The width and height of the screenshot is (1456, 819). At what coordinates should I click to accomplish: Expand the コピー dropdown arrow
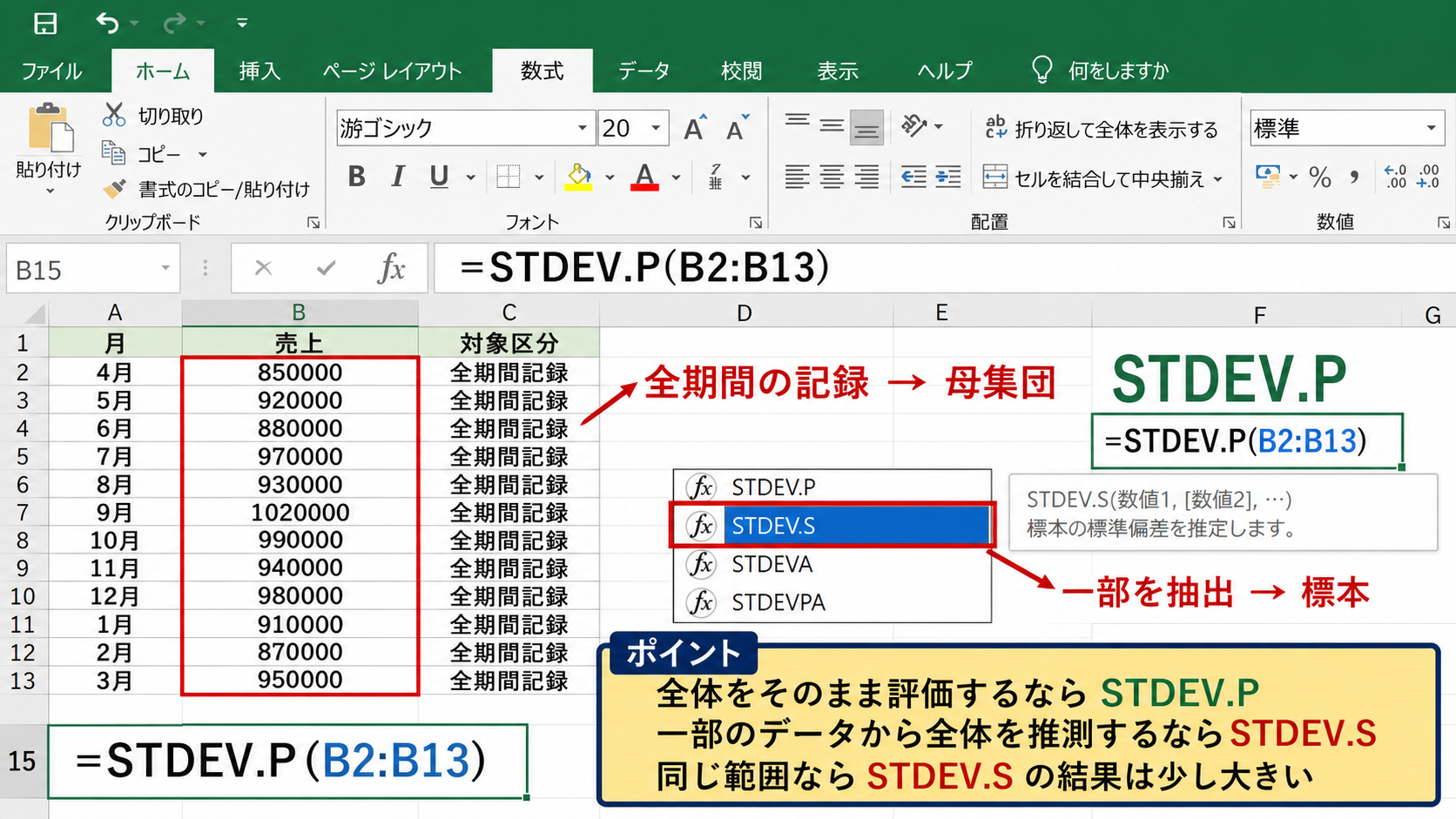coord(203,155)
